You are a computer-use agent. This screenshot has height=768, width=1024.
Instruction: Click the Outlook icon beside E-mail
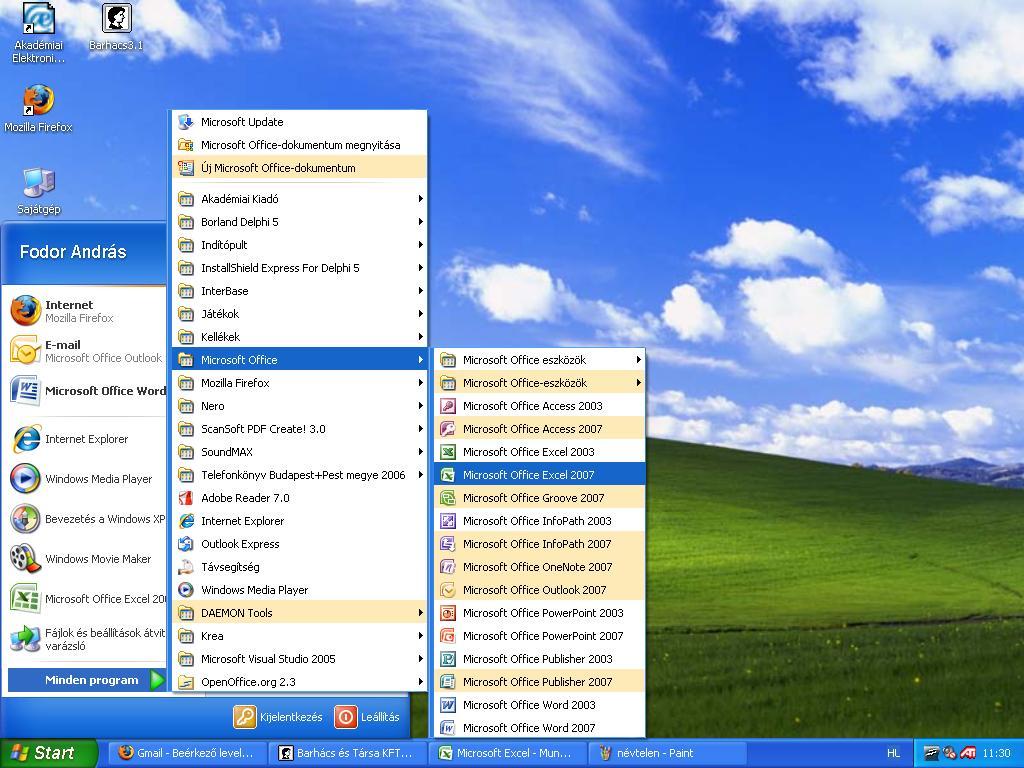(25, 351)
